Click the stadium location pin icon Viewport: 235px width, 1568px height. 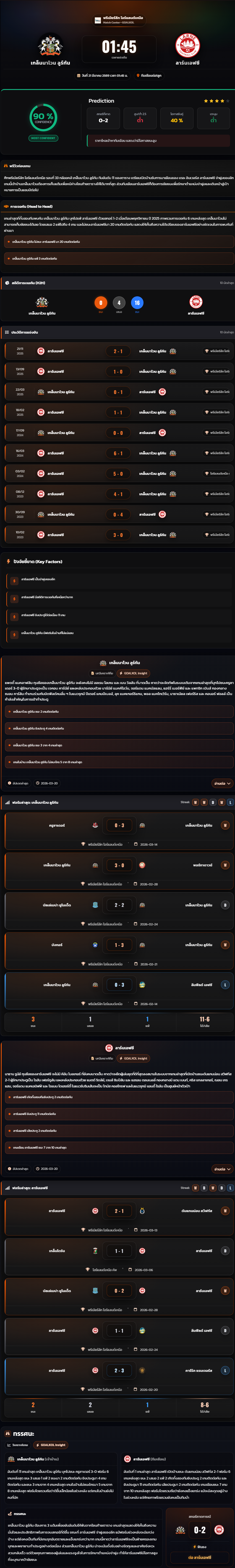138,76
